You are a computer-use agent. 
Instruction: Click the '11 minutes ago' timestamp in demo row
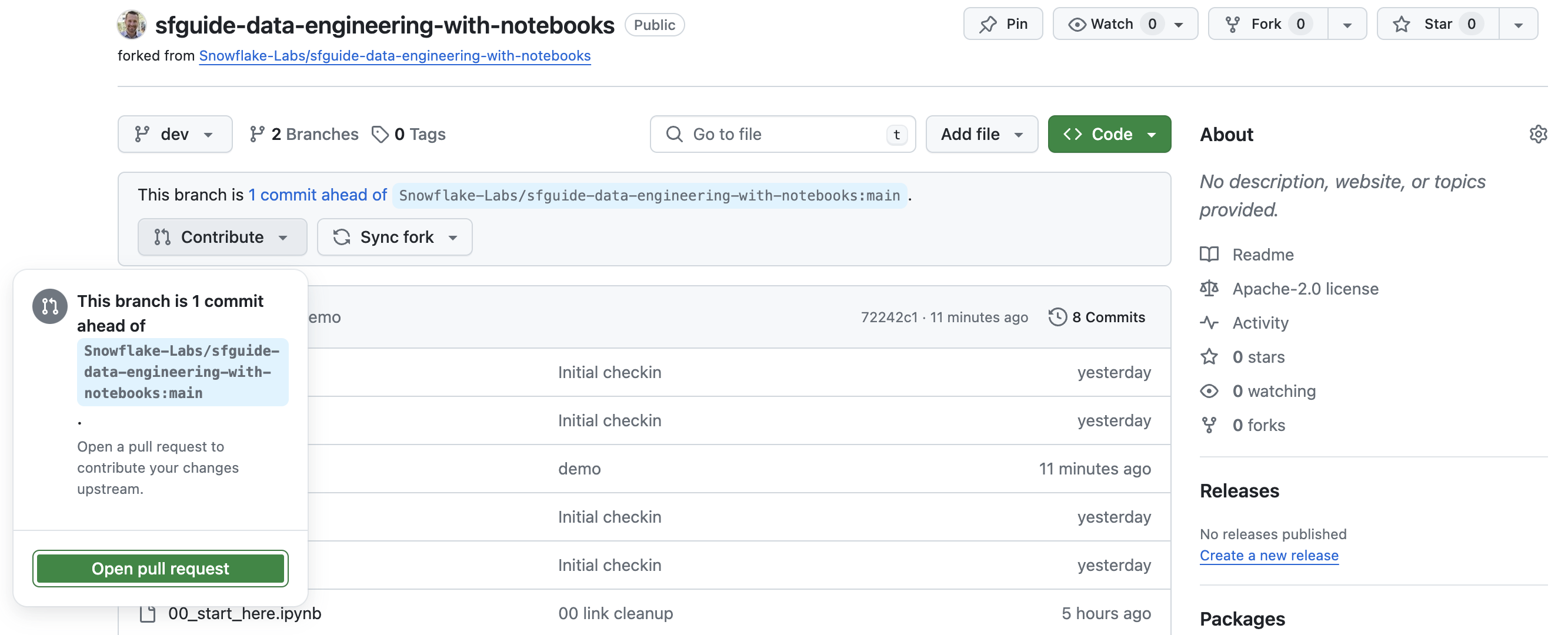pyautogui.click(x=1095, y=469)
